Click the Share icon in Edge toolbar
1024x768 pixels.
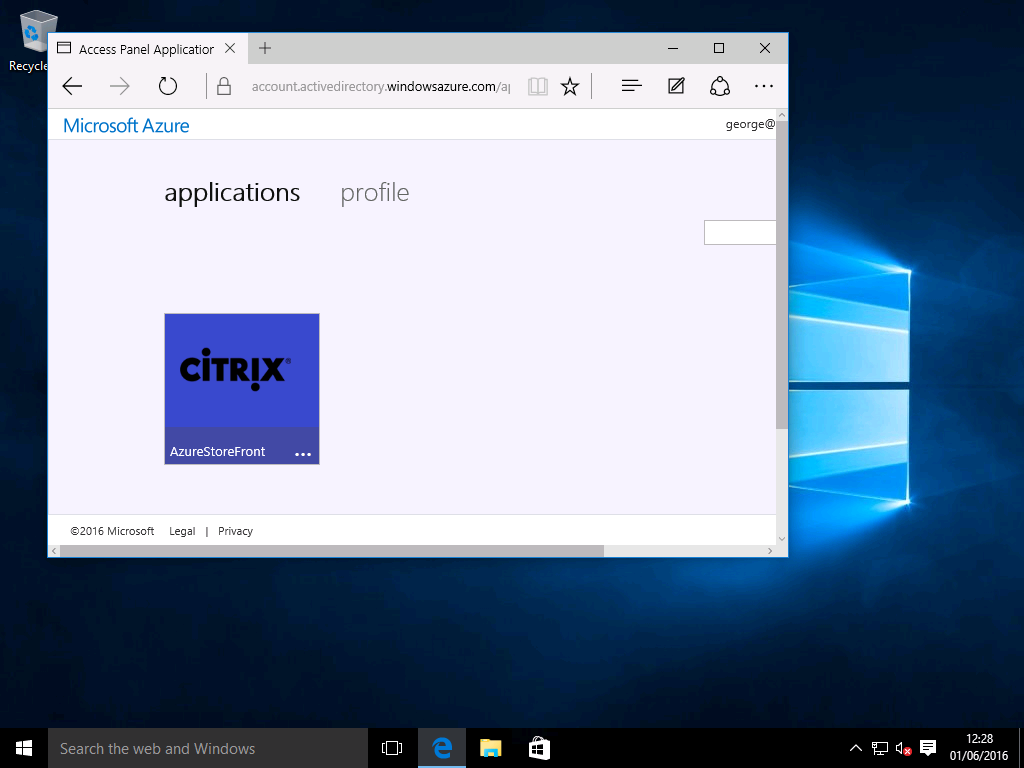[x=720, y=87]
